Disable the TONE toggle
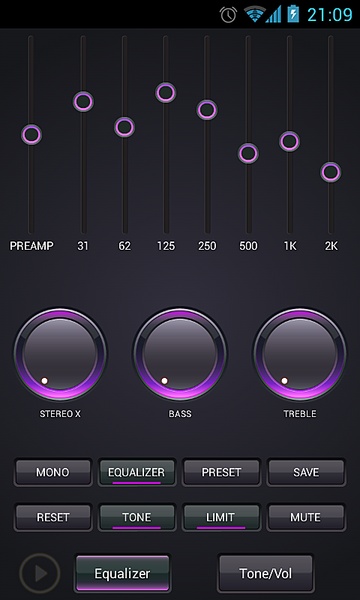 [137, 517]
